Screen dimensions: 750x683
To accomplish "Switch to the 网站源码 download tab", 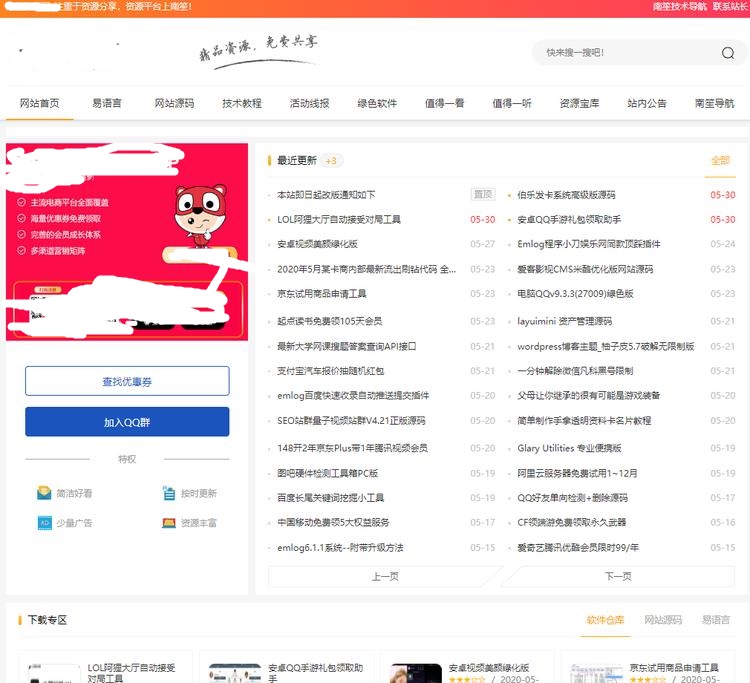I will pyautogui.click(x=663, y=620).
